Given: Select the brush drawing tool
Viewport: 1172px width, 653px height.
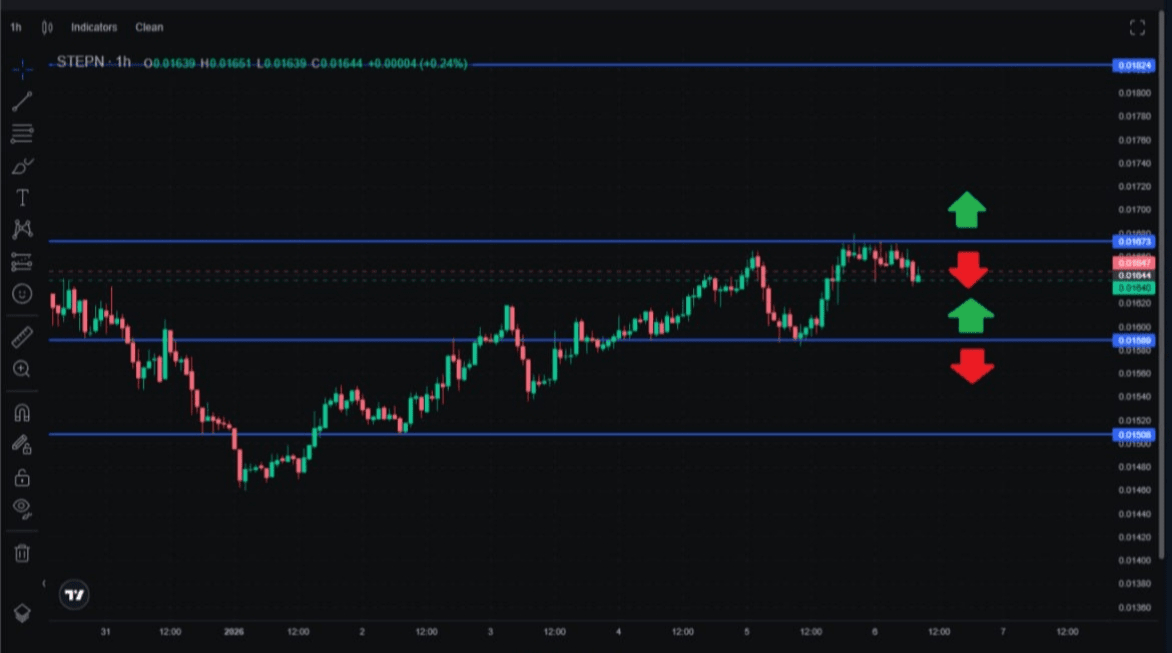Looking at the screenshot, I should (x=22, y=166).
